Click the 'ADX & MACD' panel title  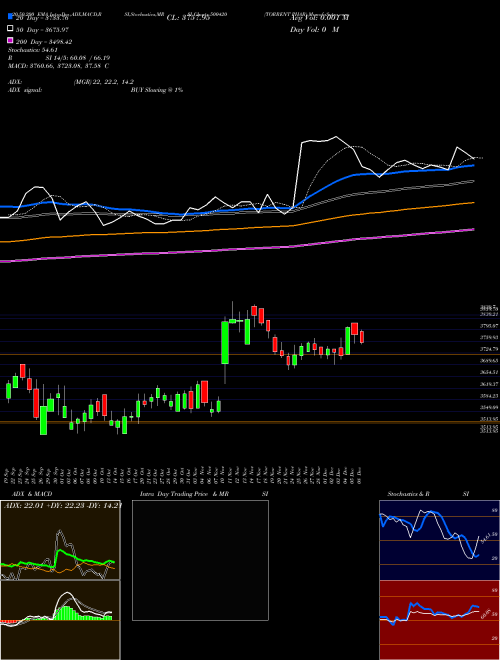pos(32,494)
